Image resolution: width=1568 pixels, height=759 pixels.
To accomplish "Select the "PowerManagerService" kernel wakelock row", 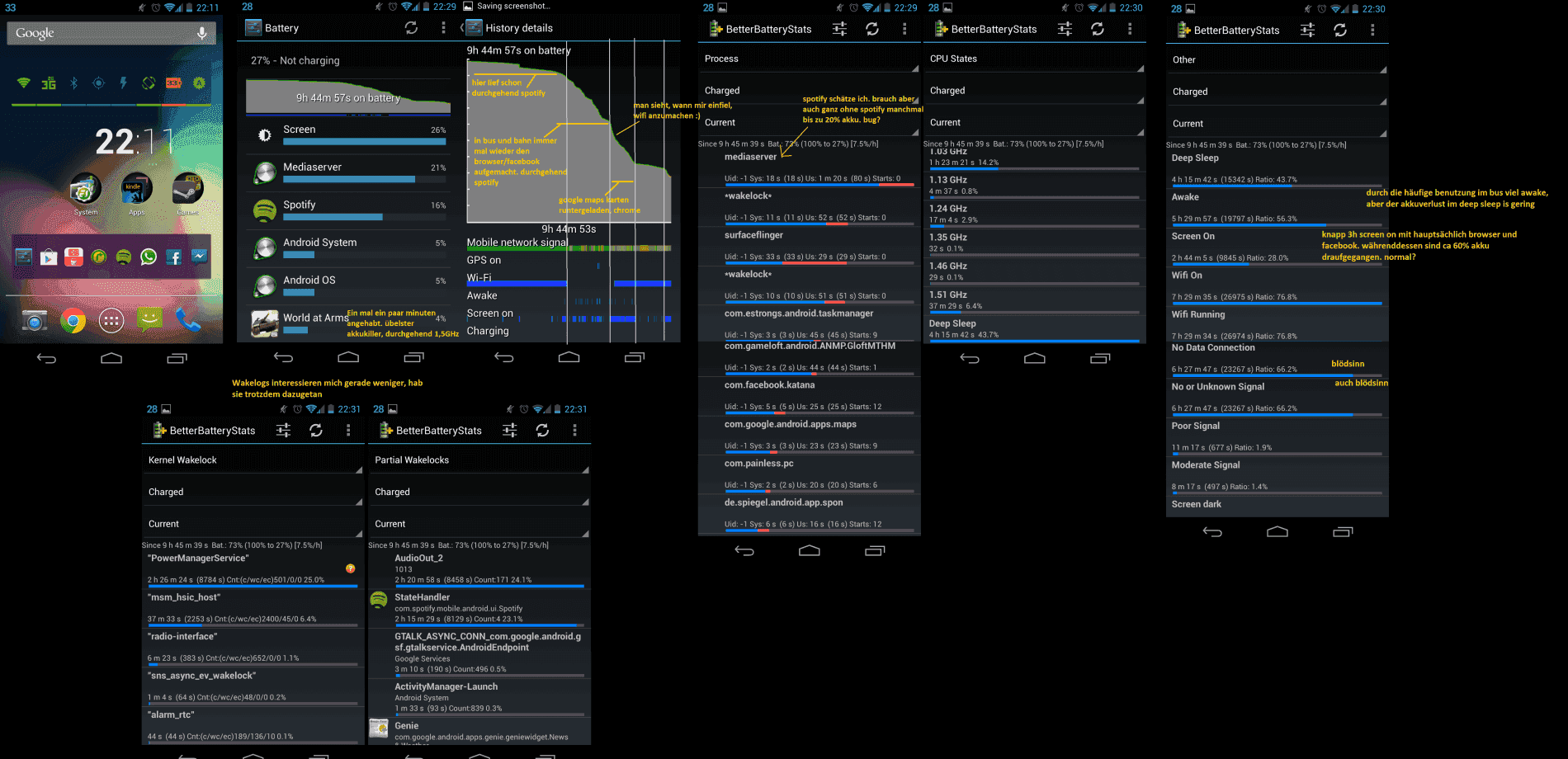I will click(x=253, y=569).
